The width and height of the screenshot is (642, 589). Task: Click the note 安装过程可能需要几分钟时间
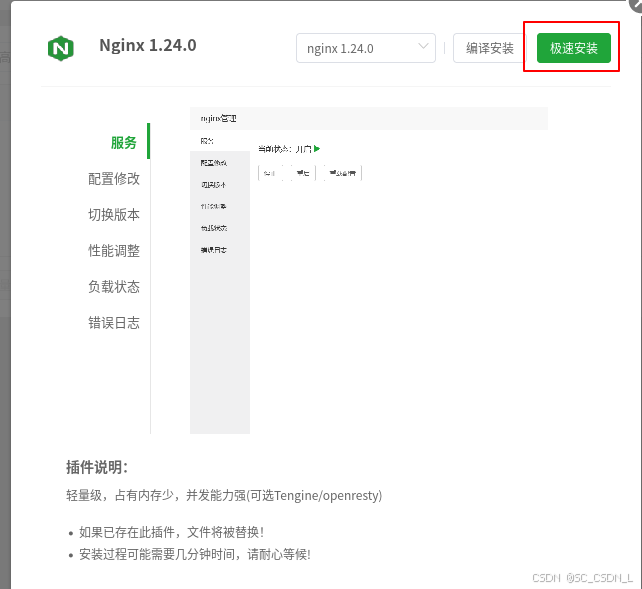click(195, 554)
